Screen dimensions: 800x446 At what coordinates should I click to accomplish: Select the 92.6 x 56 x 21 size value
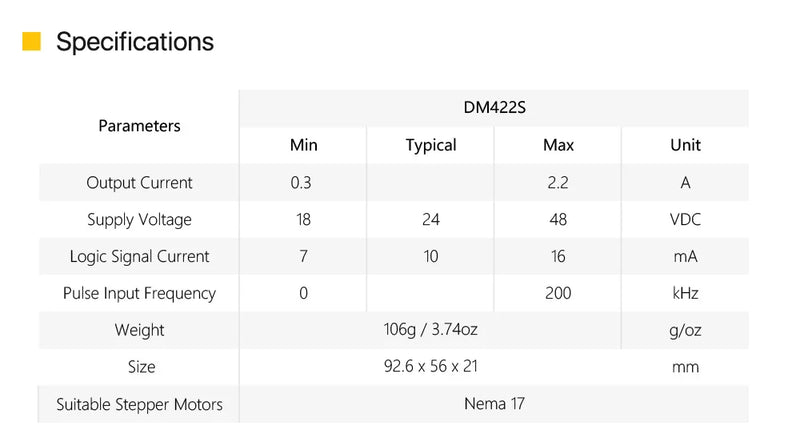click(x=431, y=367)
